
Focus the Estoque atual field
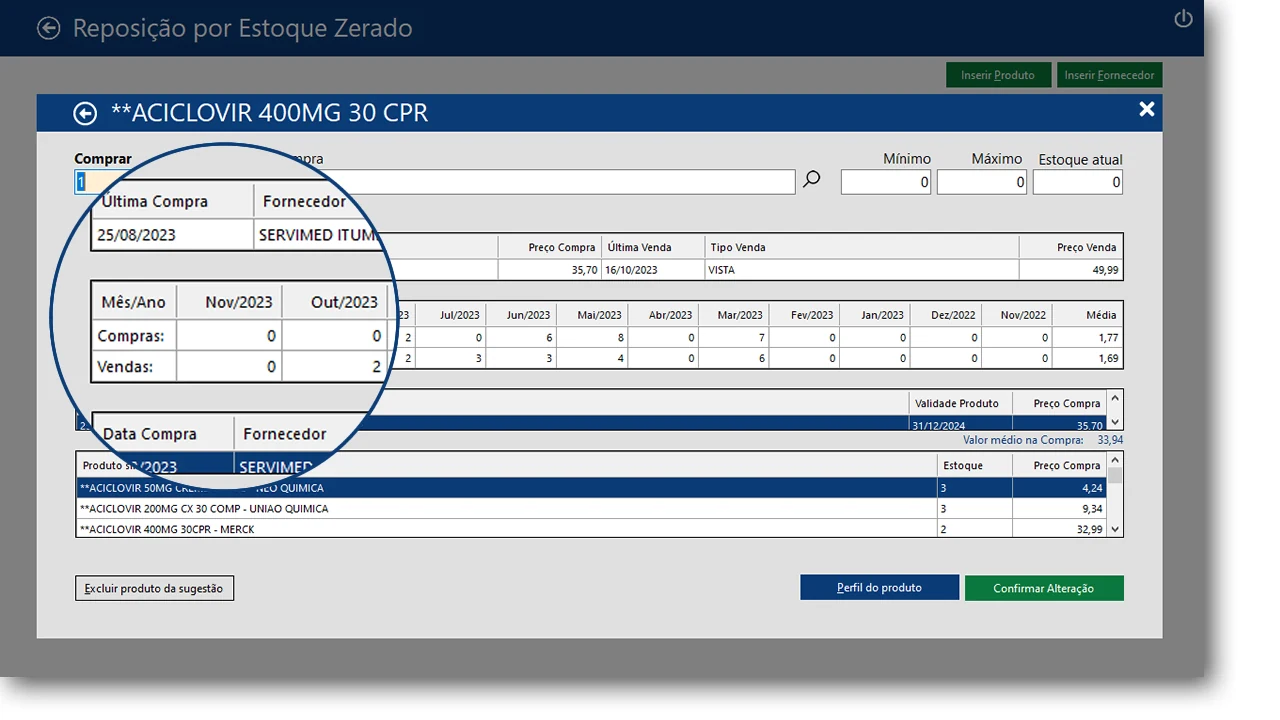point(1078,182)
